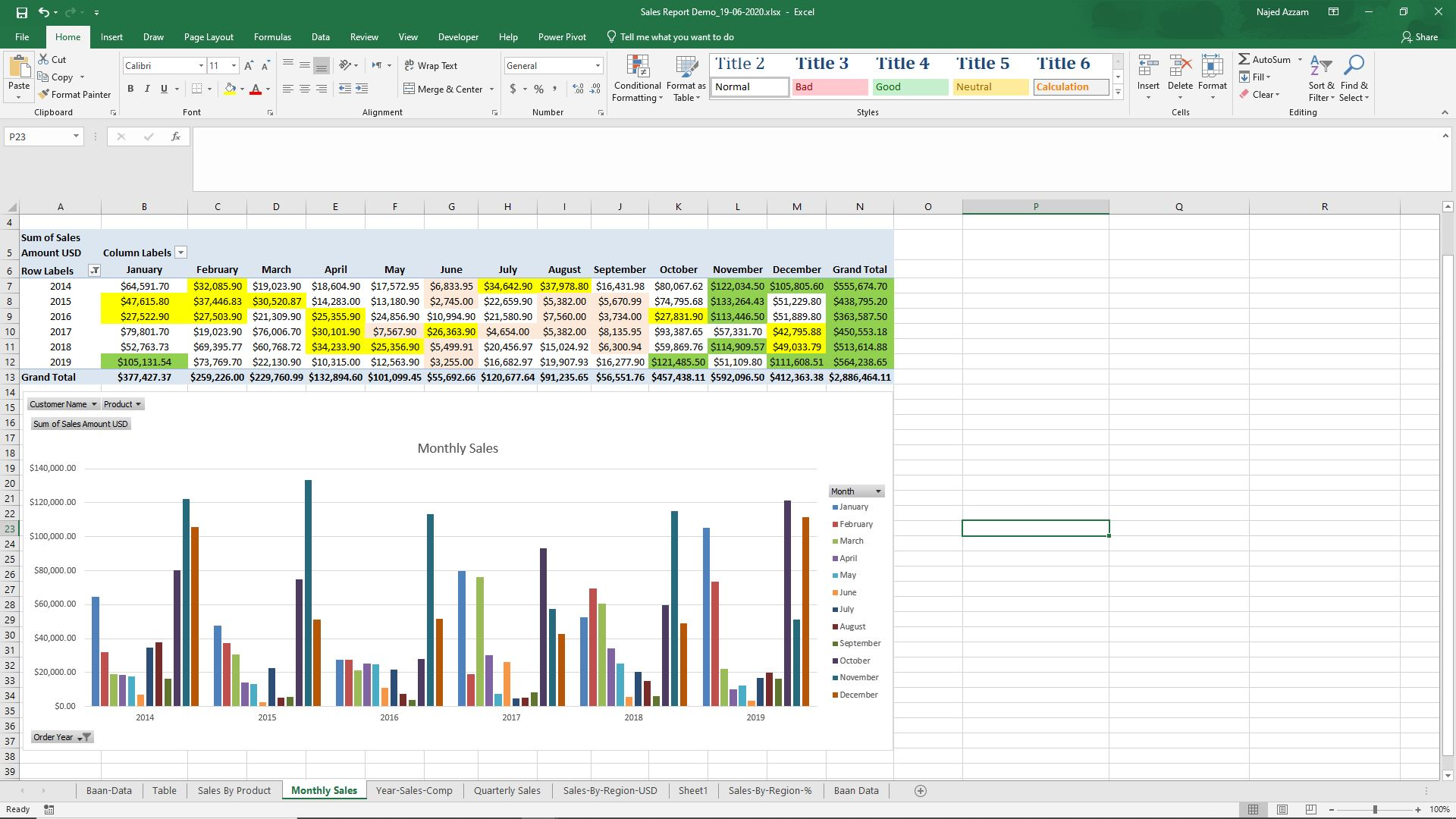1456x819 pixels.
Task: Toggle Italic formatting
Action: click(147, 89)
